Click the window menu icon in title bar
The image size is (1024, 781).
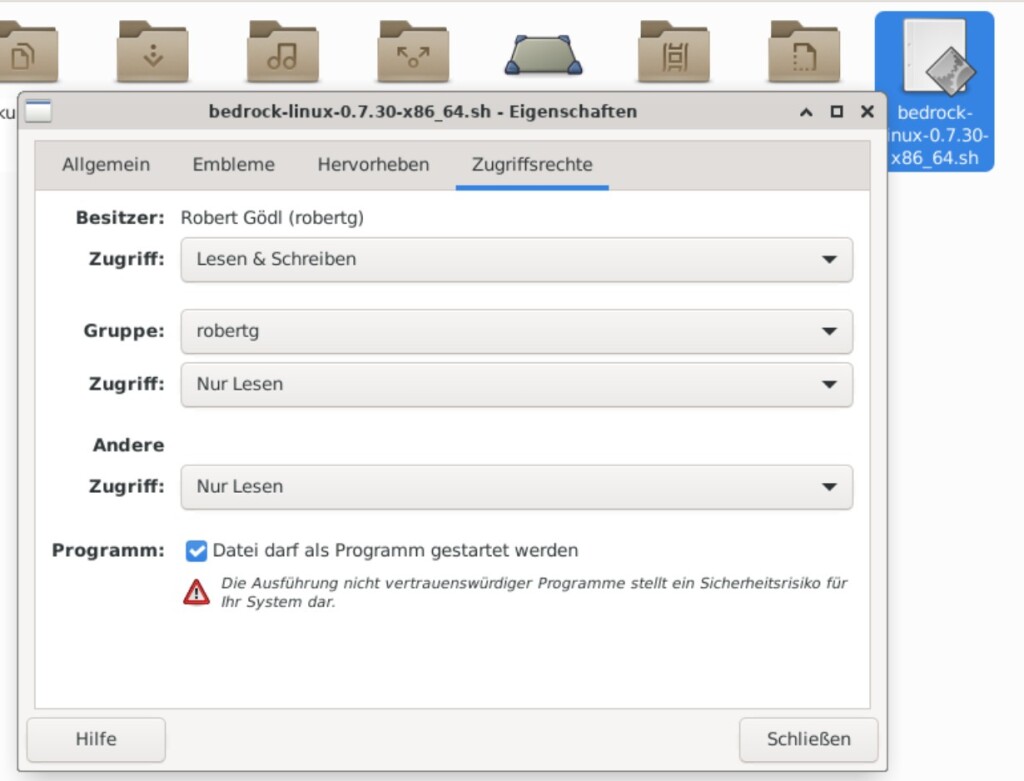(39, 112)
